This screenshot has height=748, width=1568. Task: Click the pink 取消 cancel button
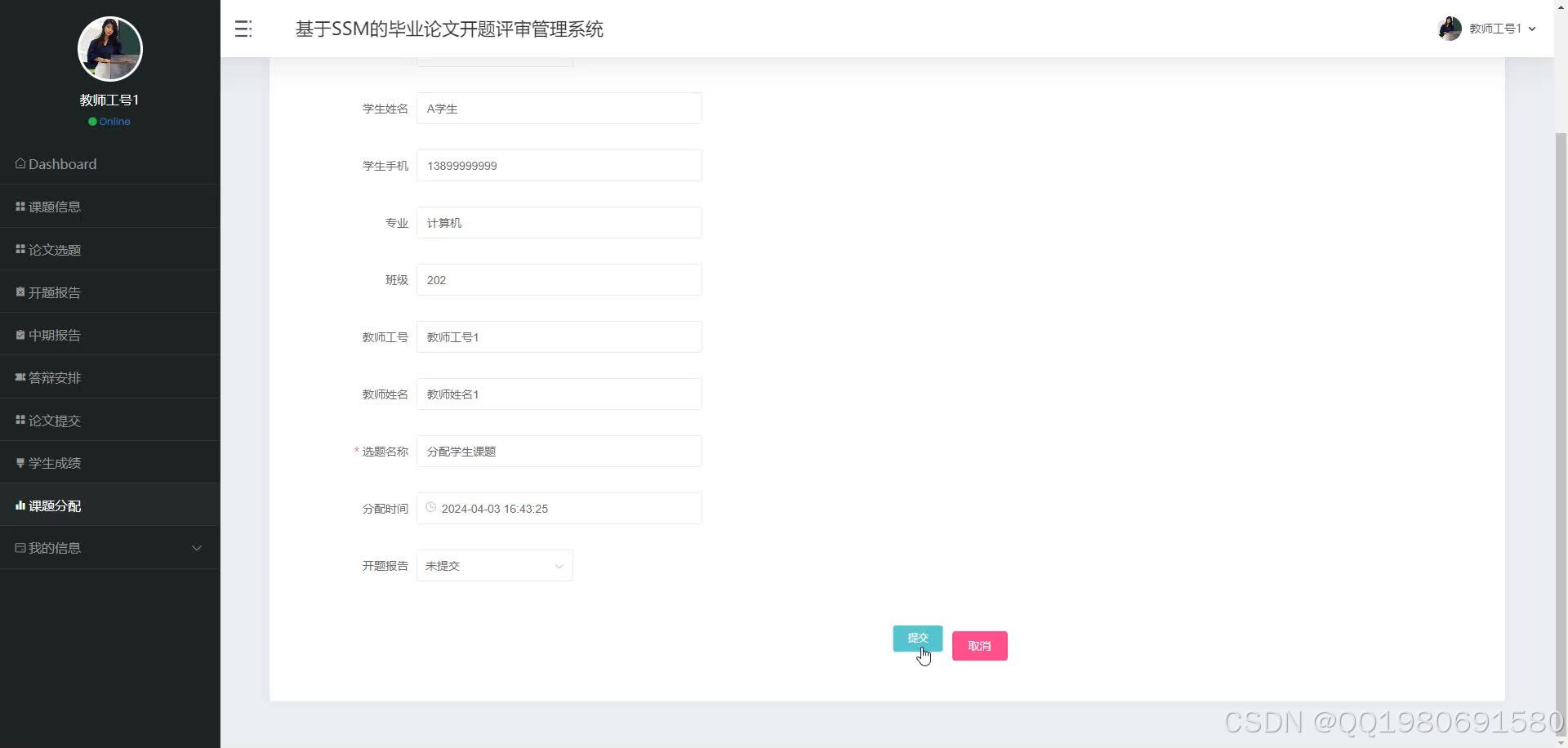click(979, 645)
